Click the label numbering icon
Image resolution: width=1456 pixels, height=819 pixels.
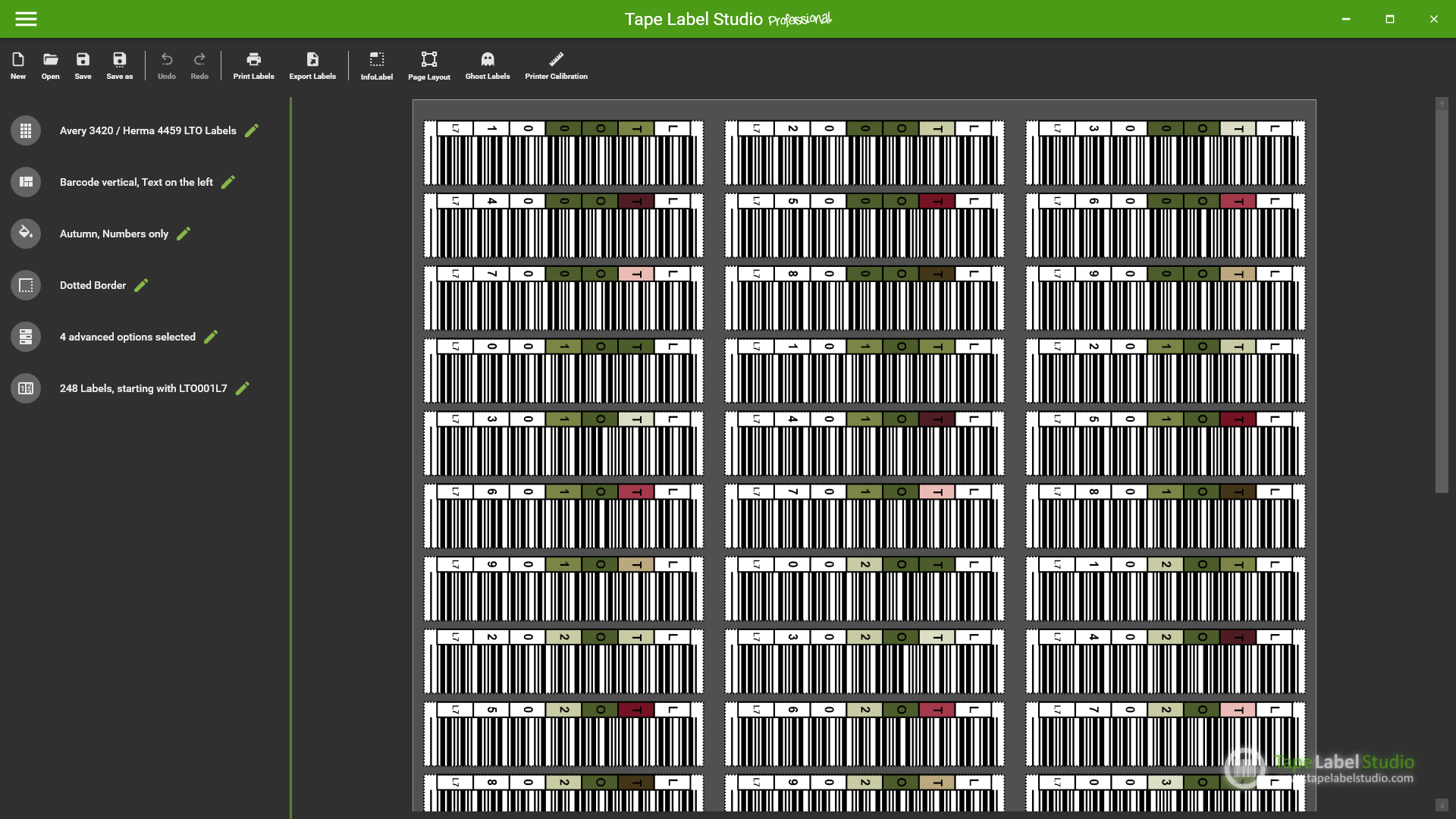[26, 388]
